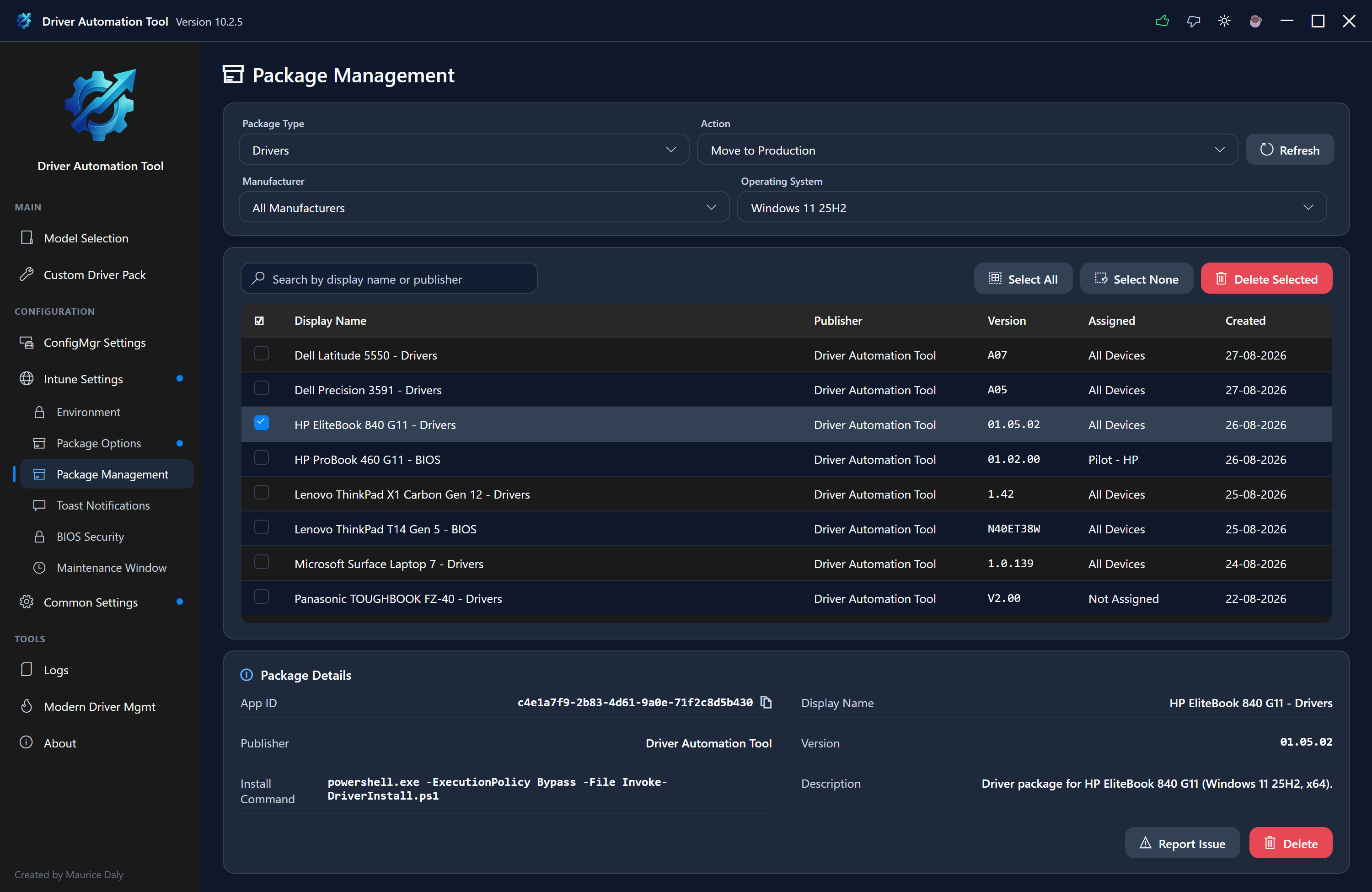Open ConfigMgr Settings
The height and width of the screenshot is (892, 1372).
(x=95, y=343)
